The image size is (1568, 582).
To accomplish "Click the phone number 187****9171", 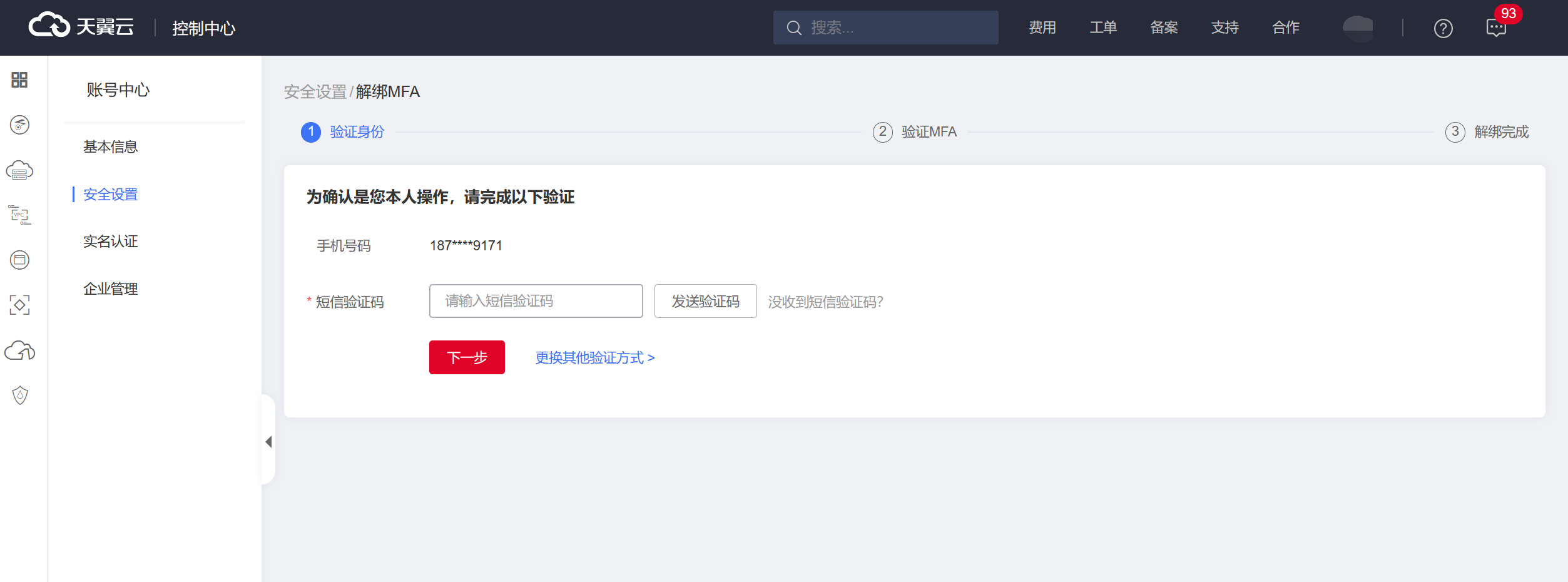I will tap(466, 246).
